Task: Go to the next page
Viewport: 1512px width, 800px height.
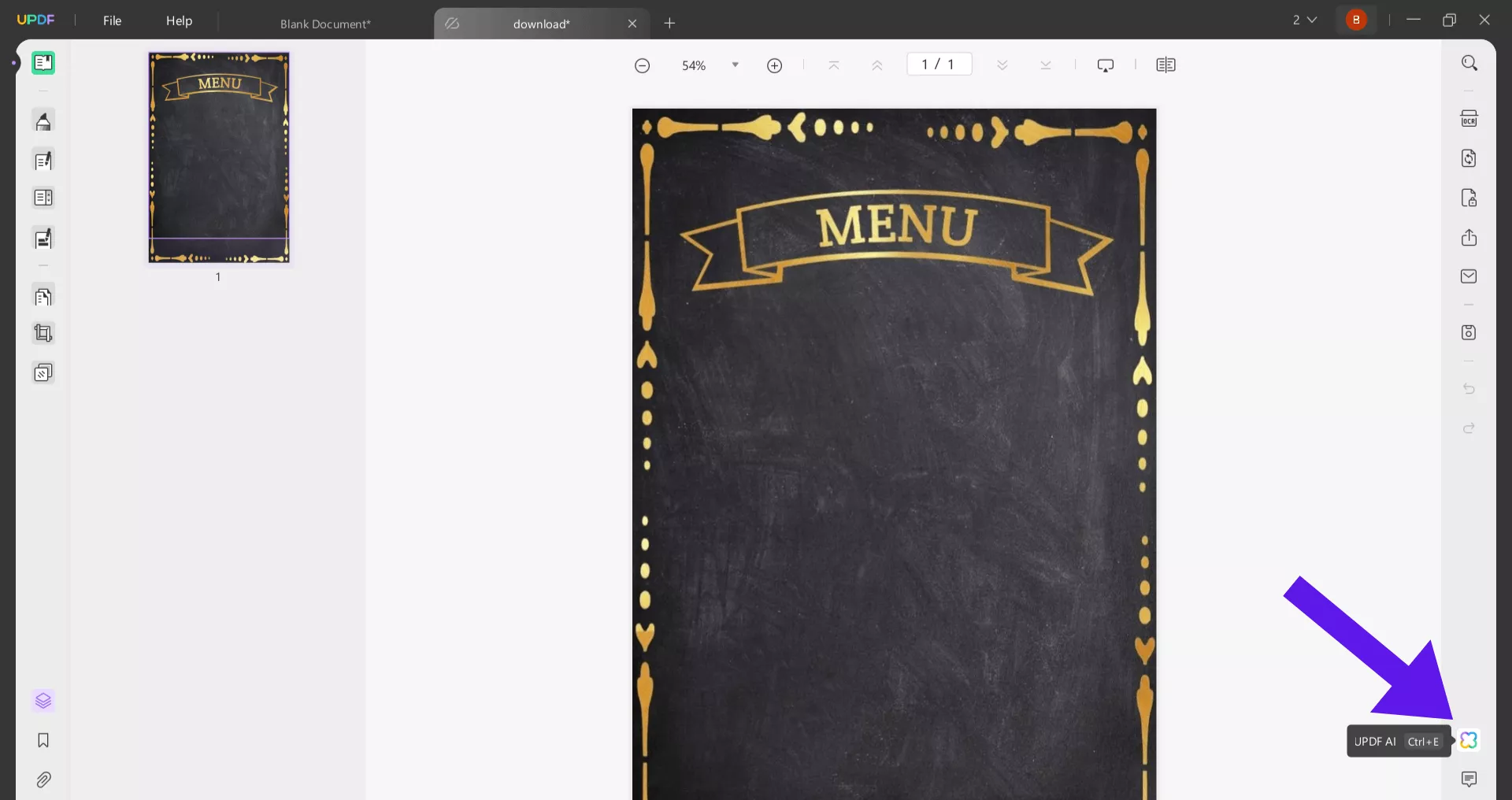Action: [1002, 65]
